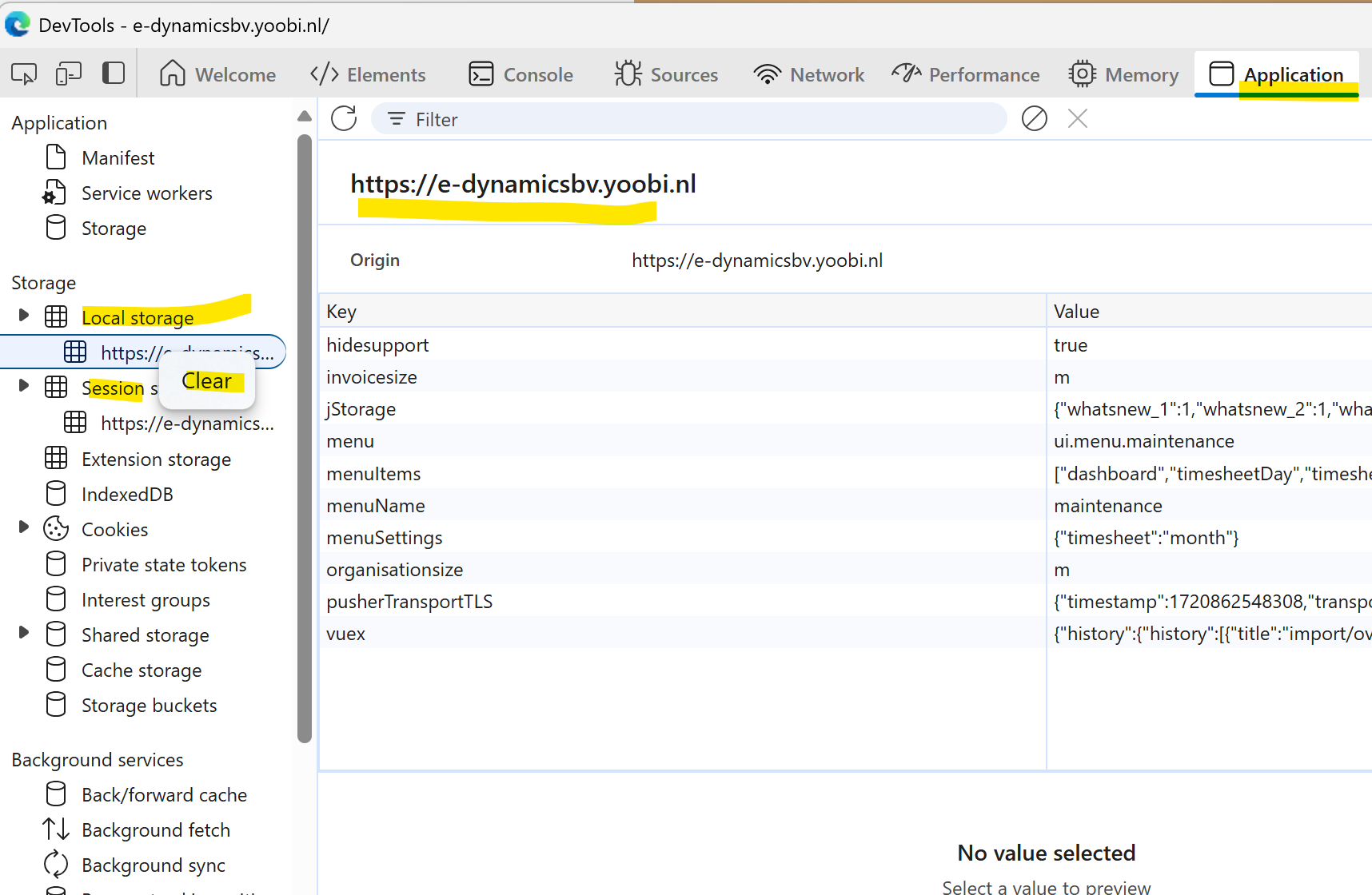Choose Clear from the context menu
This screenshot has width=1372, height=895.
(207, 380)
